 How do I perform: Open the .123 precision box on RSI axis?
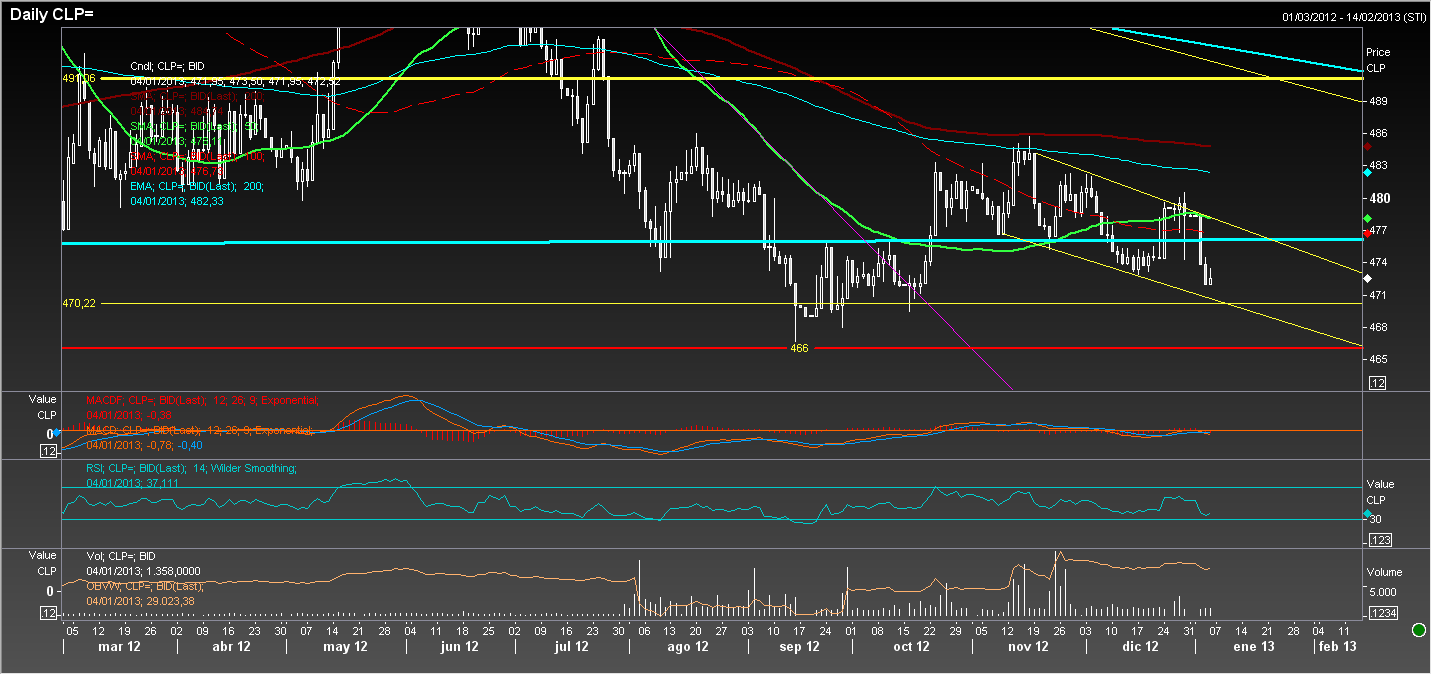coord(1378,540)
